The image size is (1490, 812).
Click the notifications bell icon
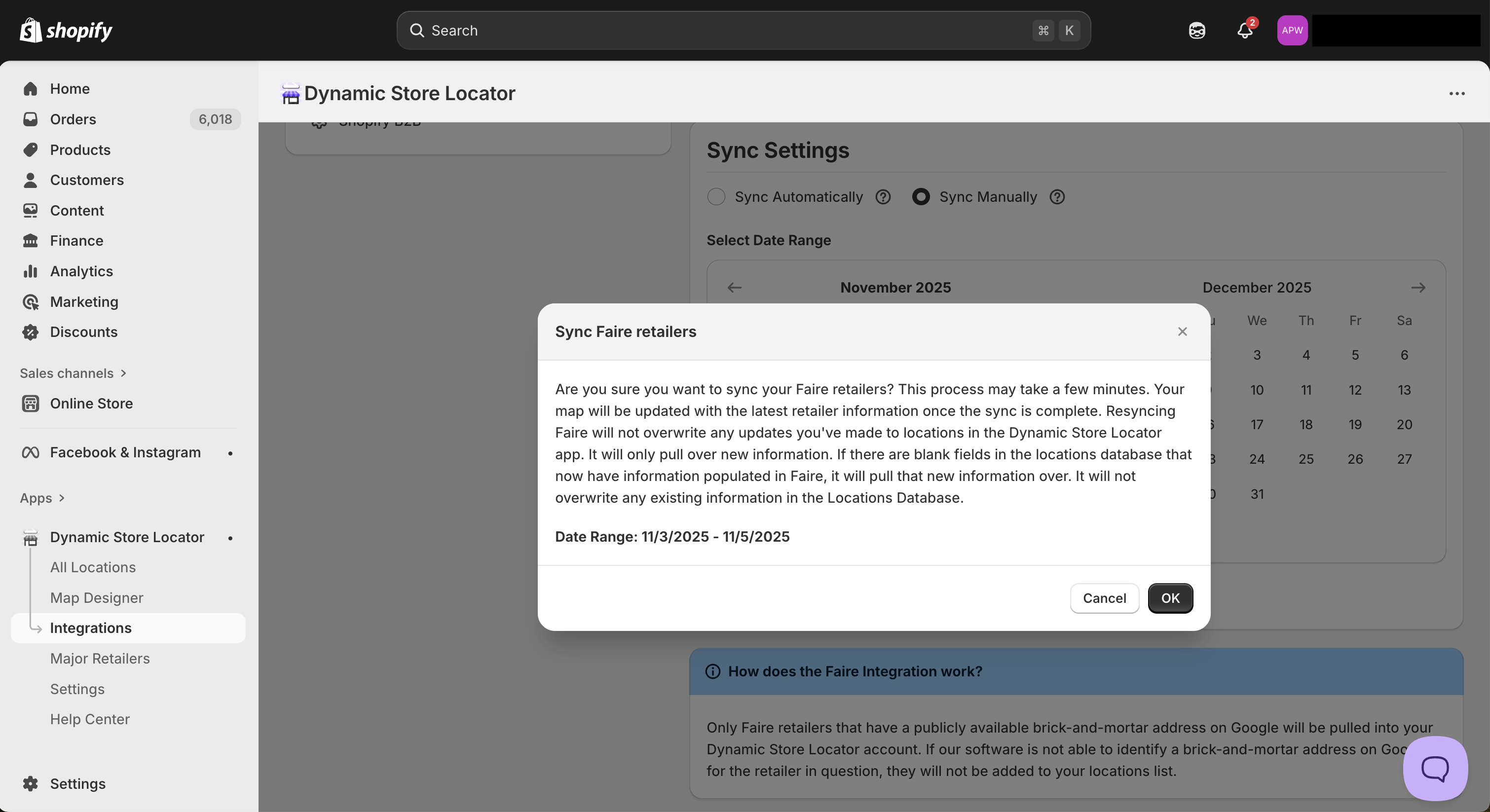pyautogui.click(x=1244, y=30)
